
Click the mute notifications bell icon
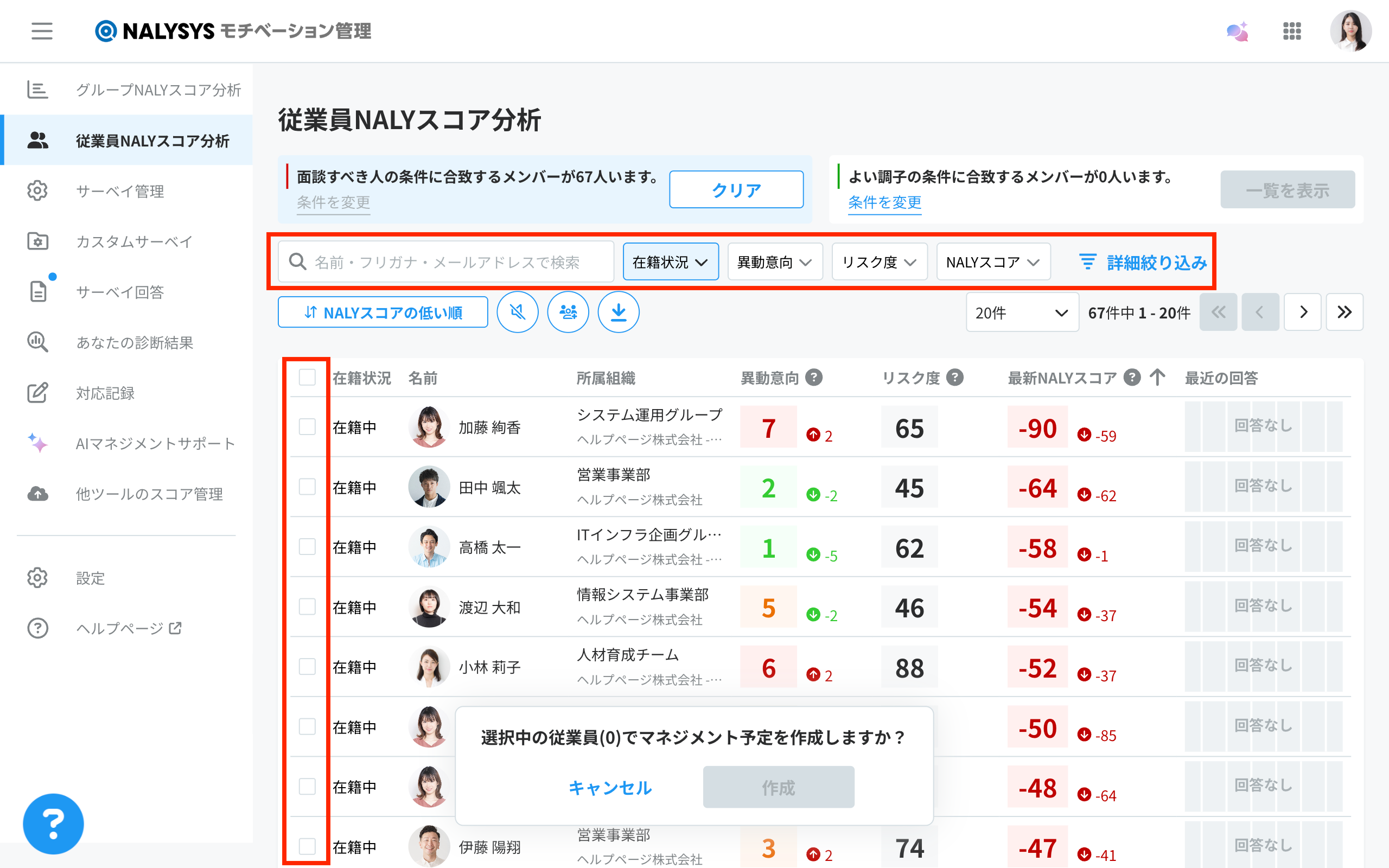(517, 312)
